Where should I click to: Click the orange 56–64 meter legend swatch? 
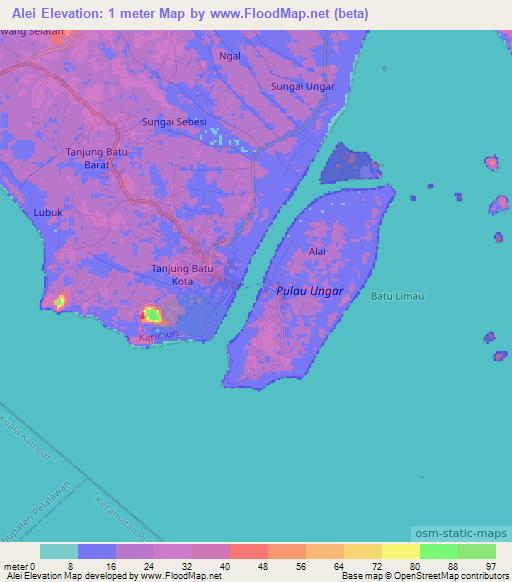(x=325, y=551)
